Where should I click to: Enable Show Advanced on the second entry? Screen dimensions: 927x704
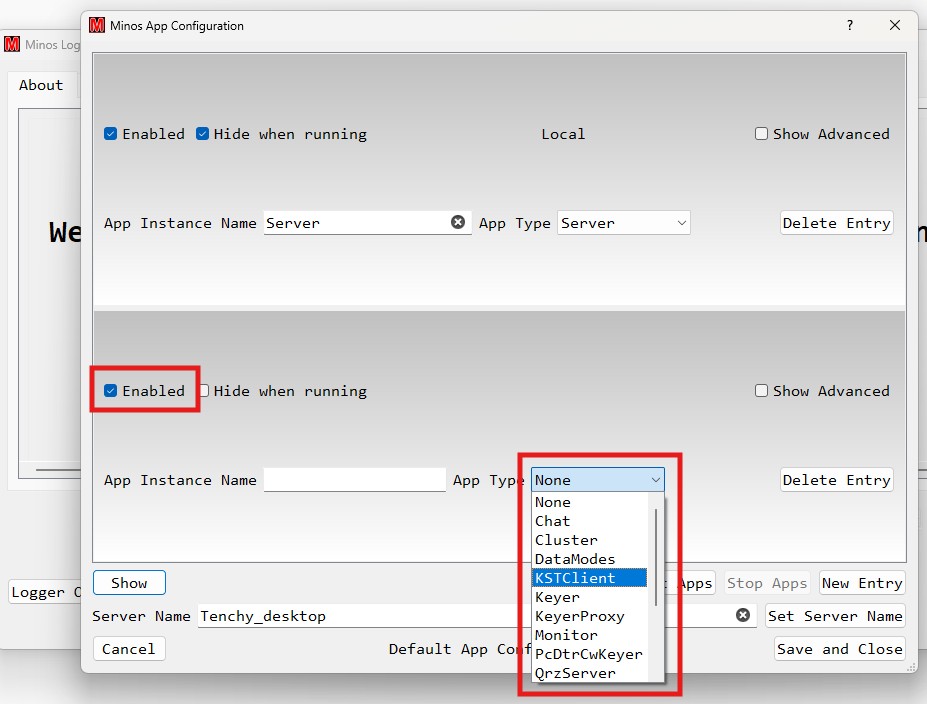[x=761, y=390]
